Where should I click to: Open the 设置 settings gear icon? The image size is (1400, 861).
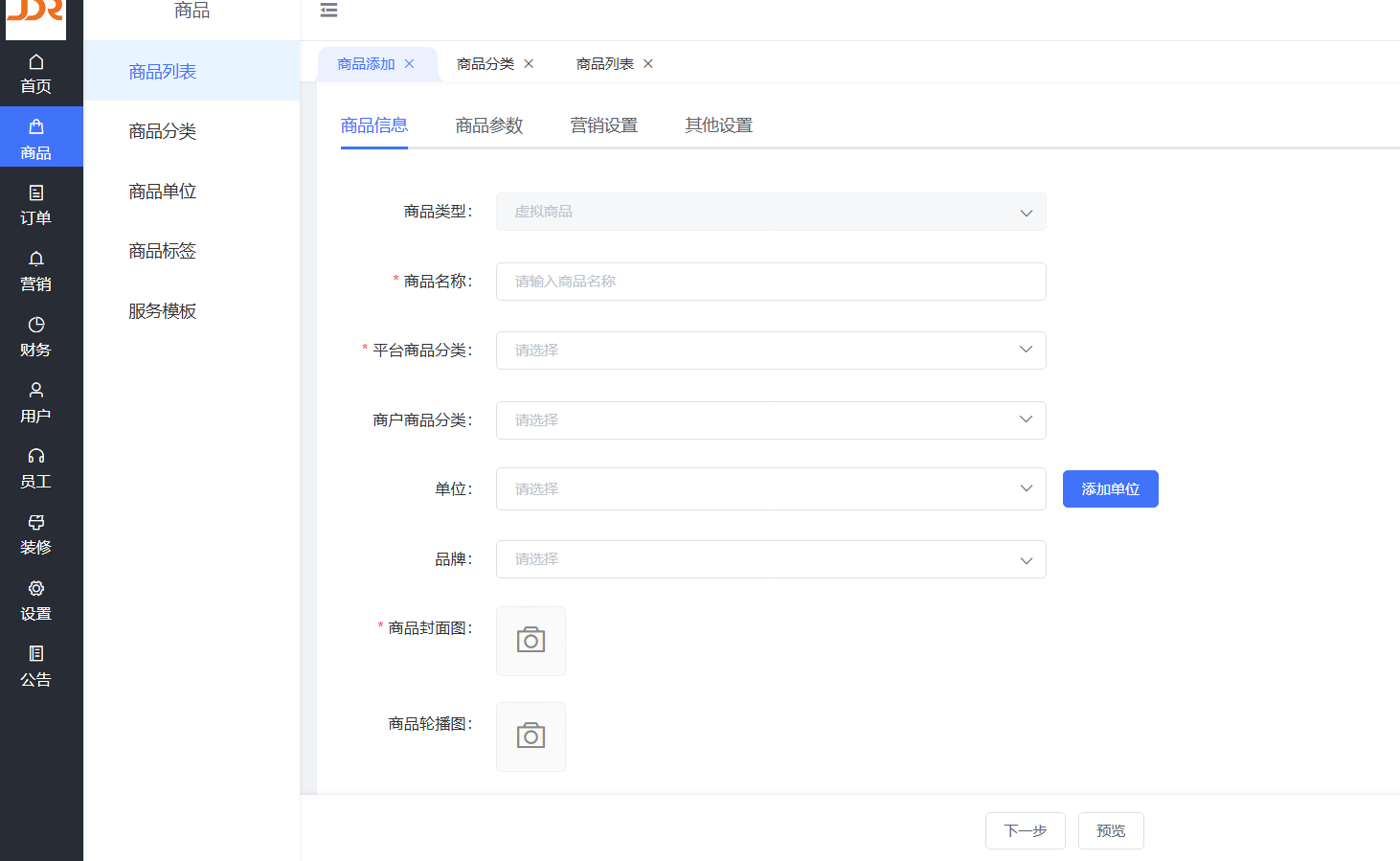(36, 588)
